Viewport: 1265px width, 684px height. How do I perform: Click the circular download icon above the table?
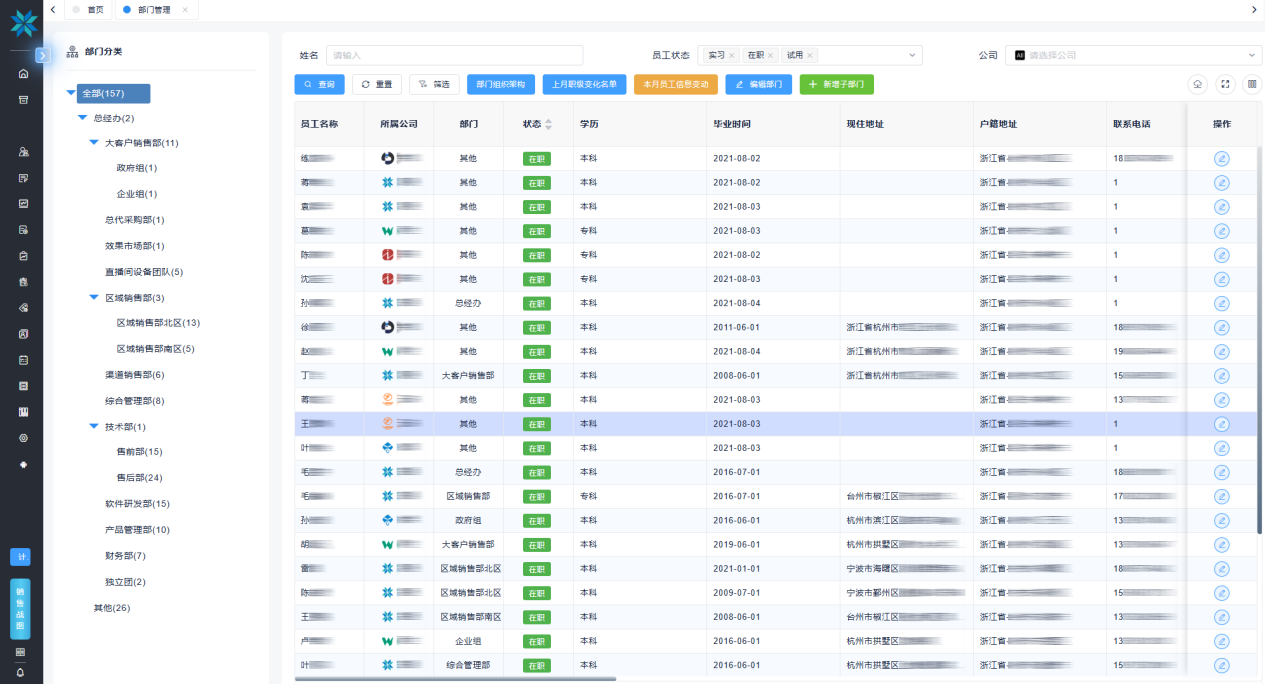1197,85
